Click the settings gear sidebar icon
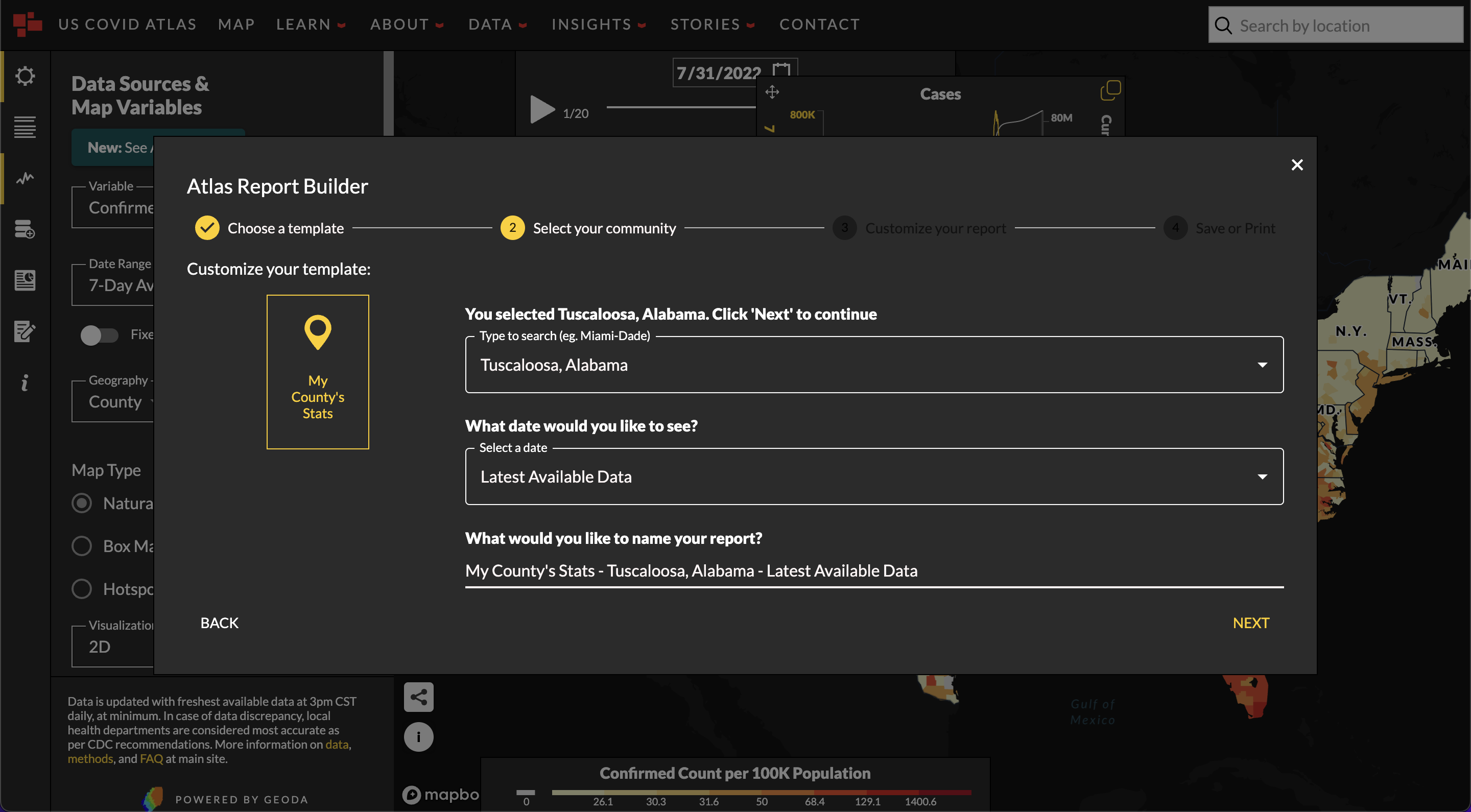 click(x=25, y=76)
